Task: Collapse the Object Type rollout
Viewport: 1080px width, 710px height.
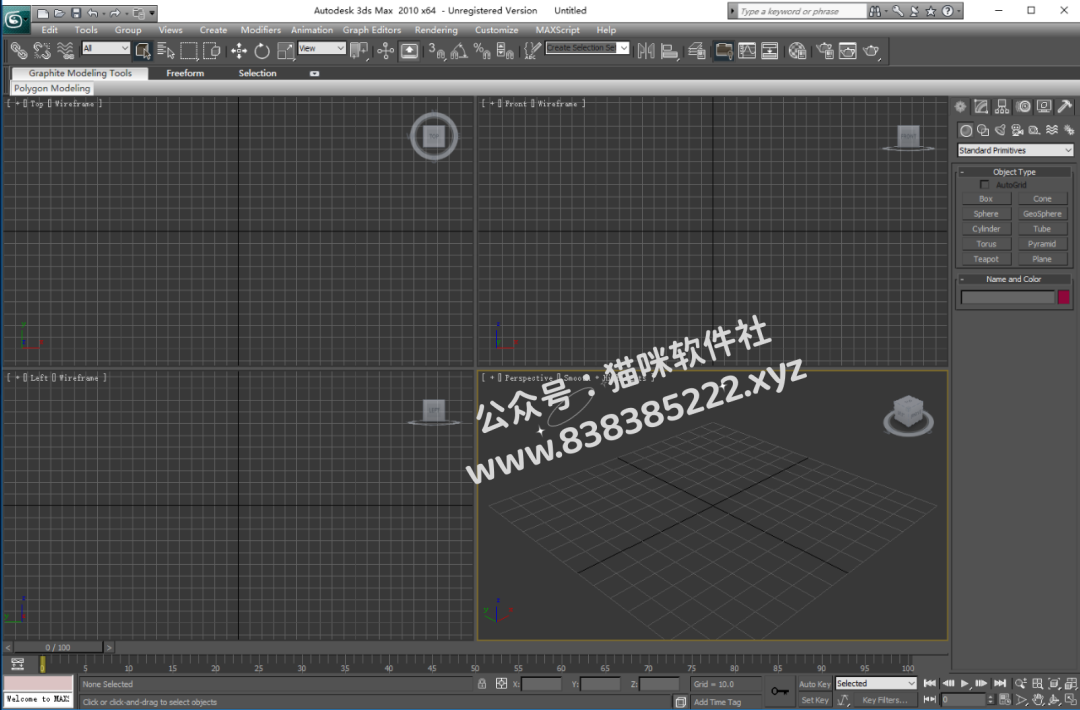Action: (x=1014, y=171)
